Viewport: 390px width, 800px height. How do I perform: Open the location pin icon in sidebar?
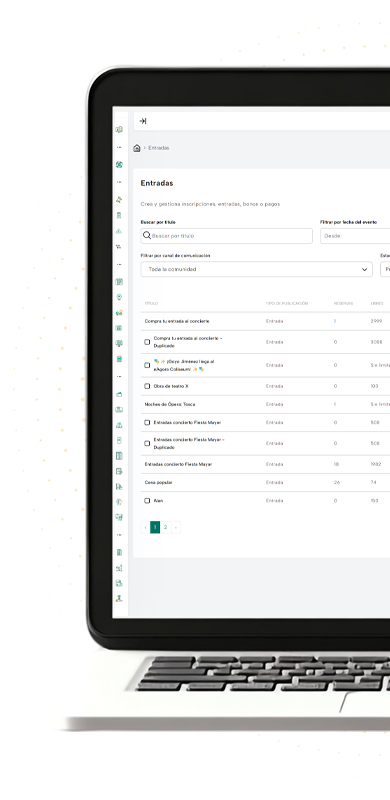[x=119, y=297]
